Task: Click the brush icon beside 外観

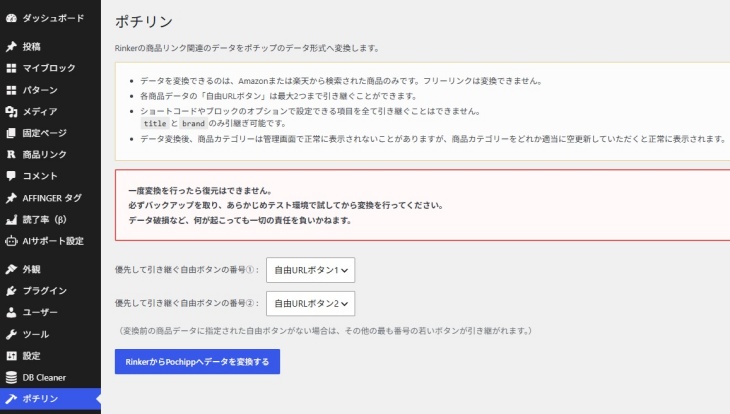Action: [x=11, y=269]
